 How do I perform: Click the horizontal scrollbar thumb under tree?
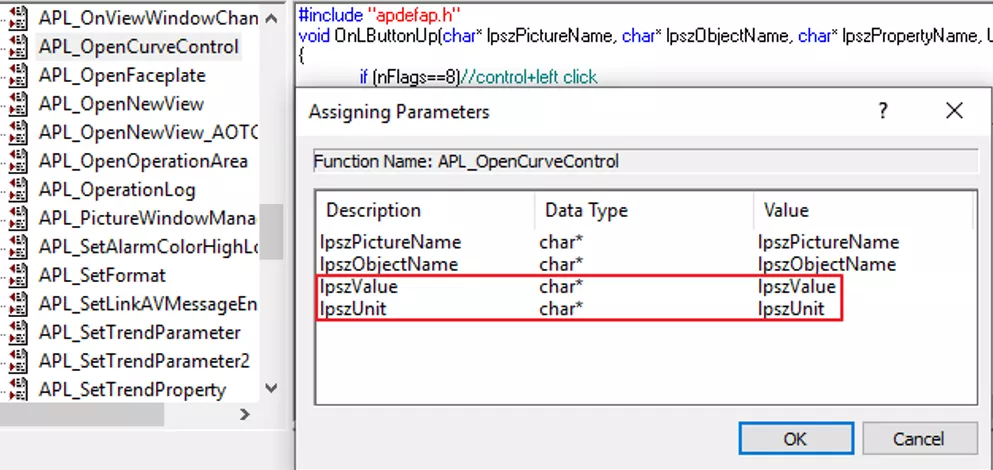(x=82, y=415)
